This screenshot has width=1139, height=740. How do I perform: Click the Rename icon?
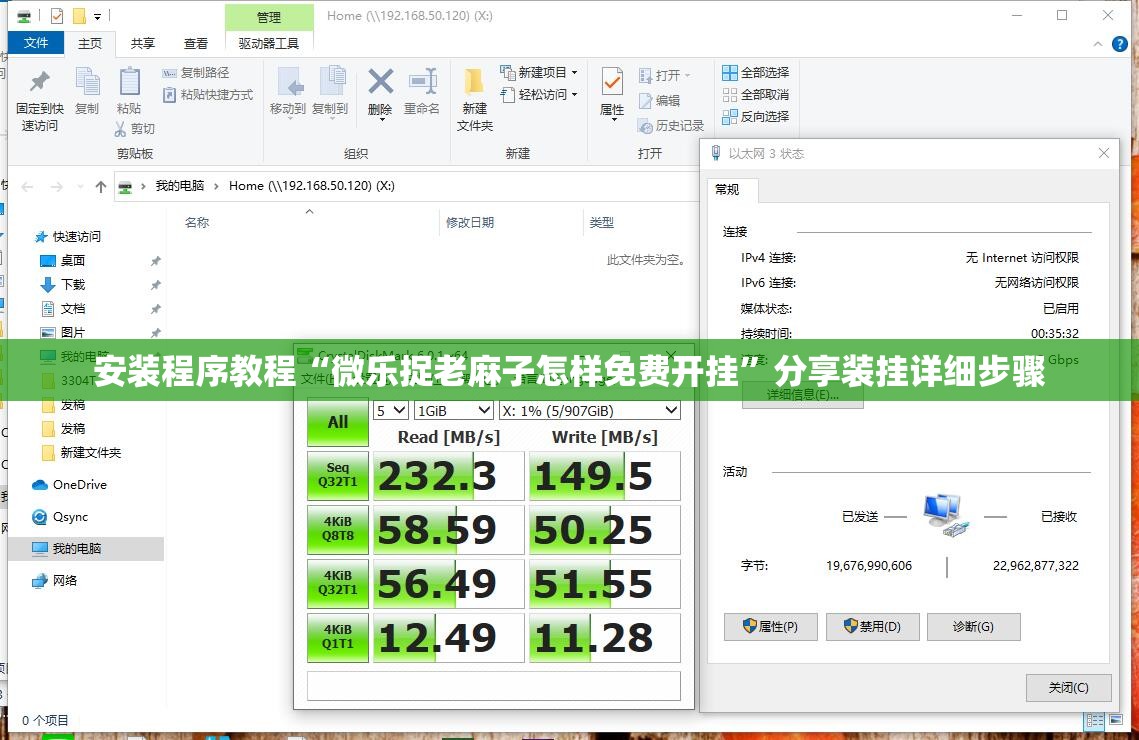point(422,81)
